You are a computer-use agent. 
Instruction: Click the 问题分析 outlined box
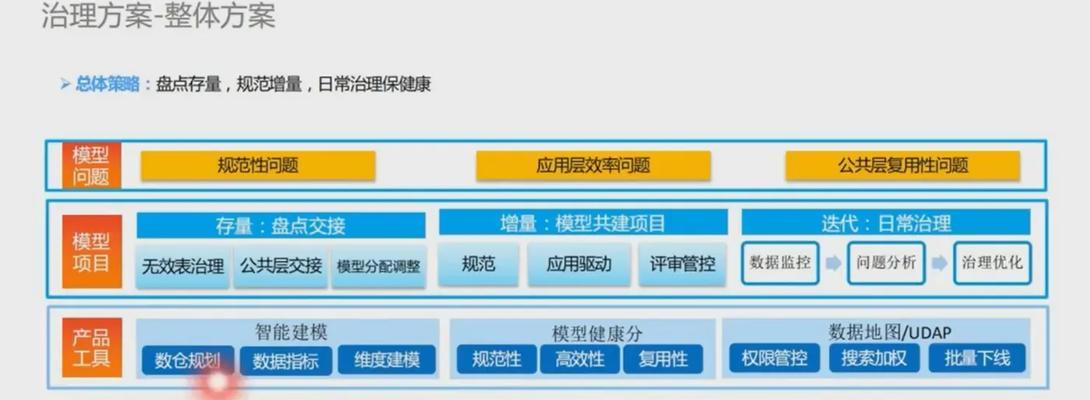click(886, 263)
